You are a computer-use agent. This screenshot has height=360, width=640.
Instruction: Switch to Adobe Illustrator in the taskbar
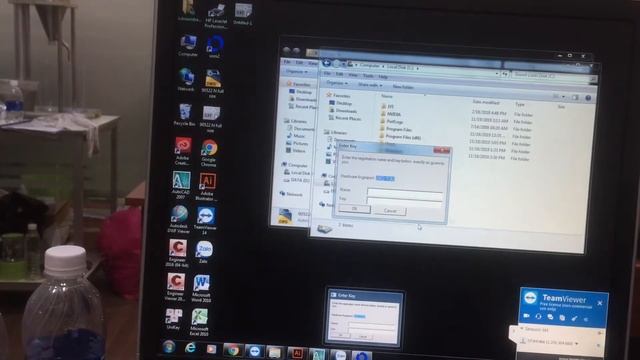[297, 353]
